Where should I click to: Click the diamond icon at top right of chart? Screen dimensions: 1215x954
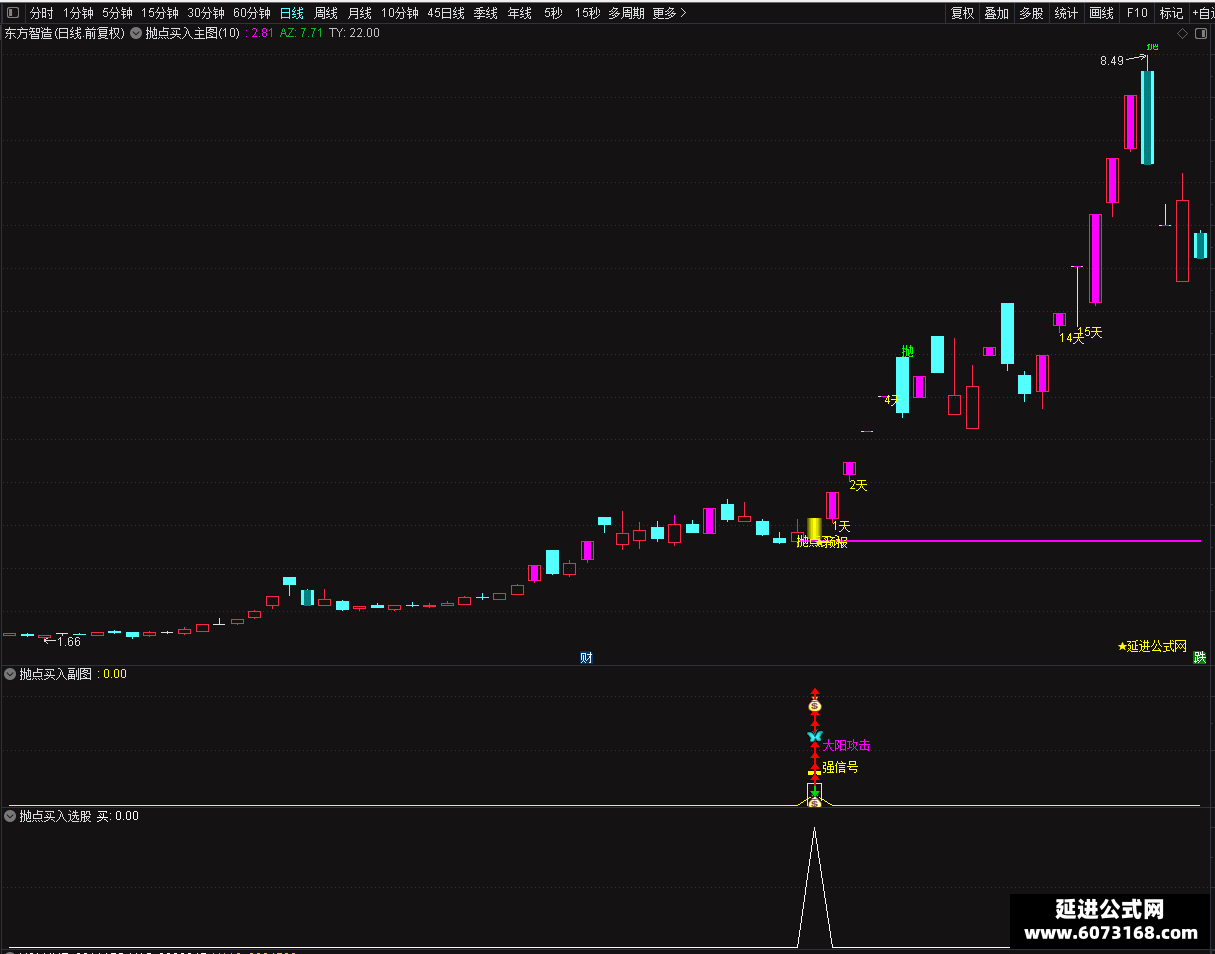1182,33
